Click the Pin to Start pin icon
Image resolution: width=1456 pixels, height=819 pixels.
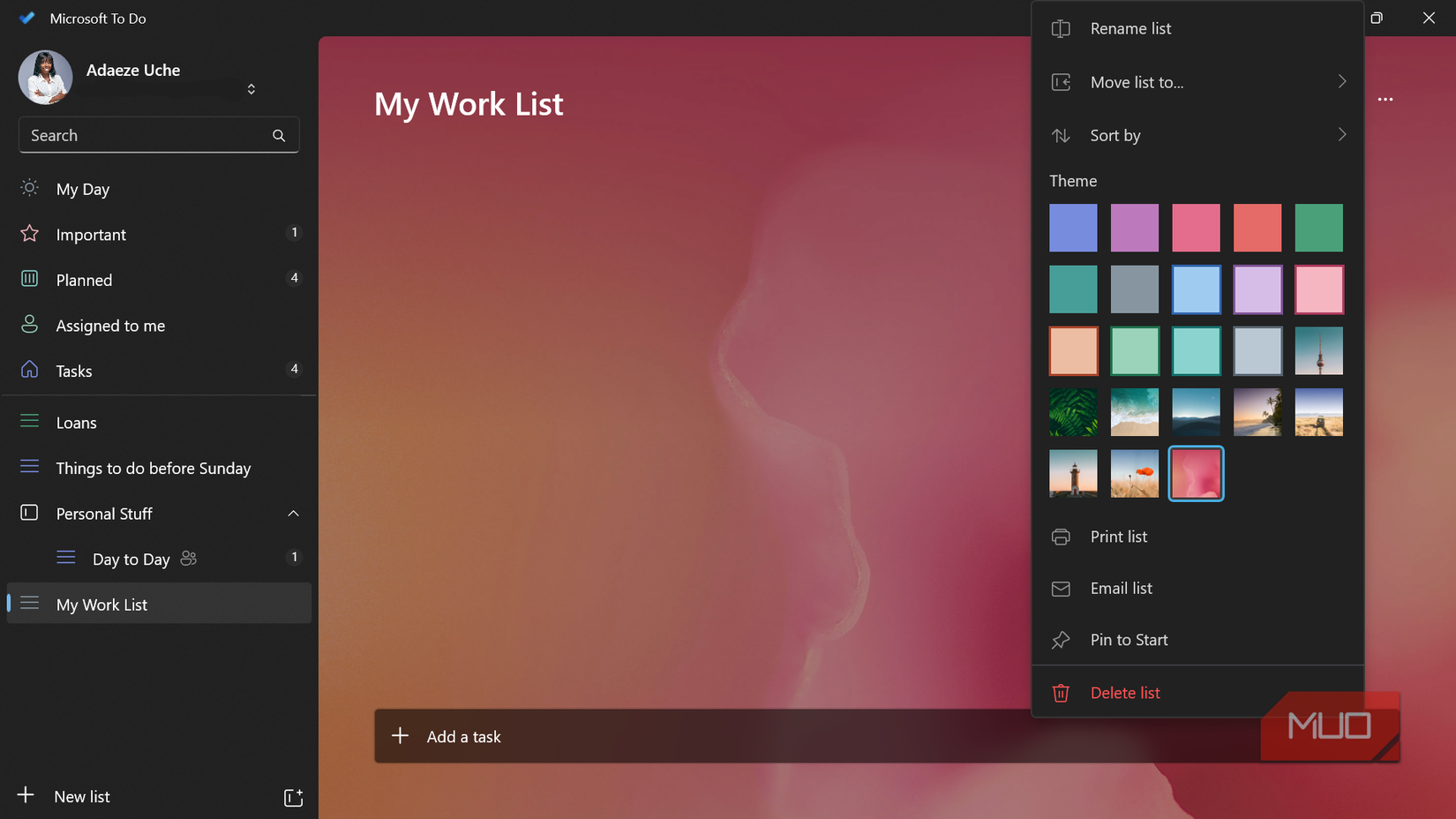coord(1061,639)
